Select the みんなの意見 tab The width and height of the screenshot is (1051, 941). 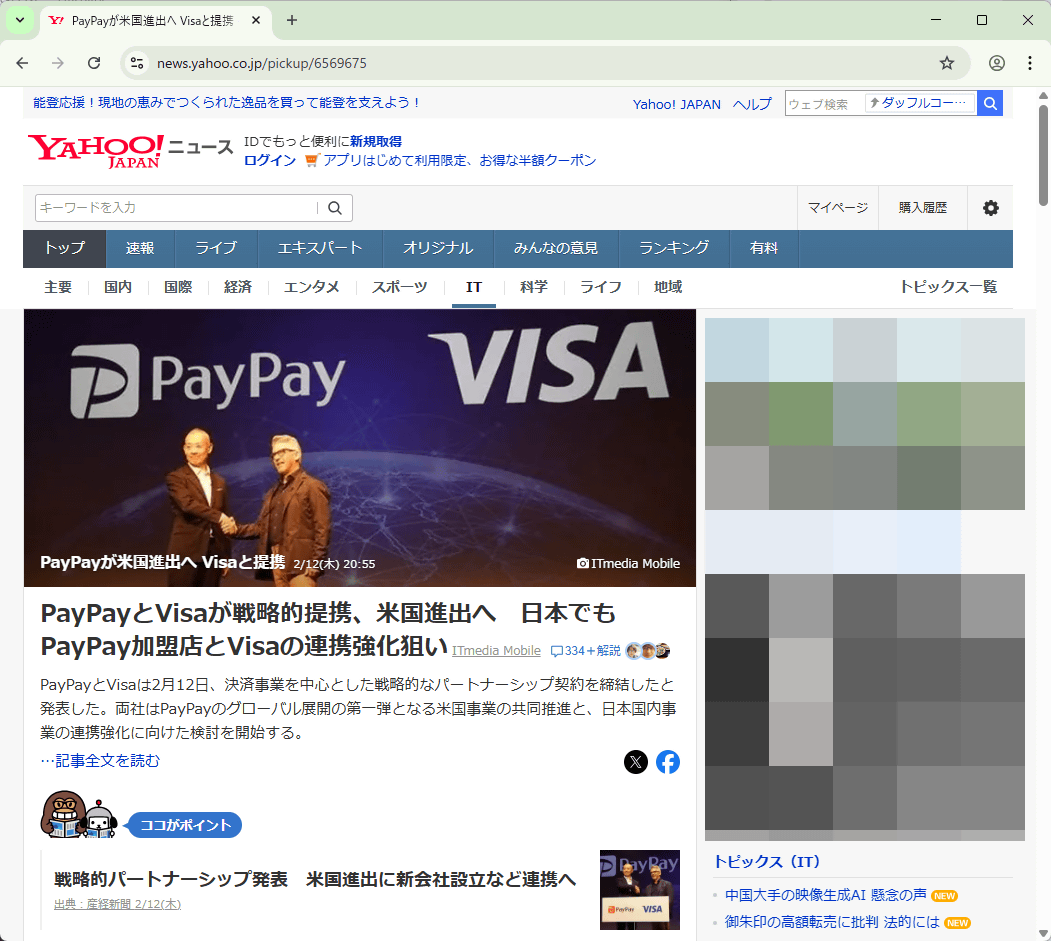click(x=556, y=249)
